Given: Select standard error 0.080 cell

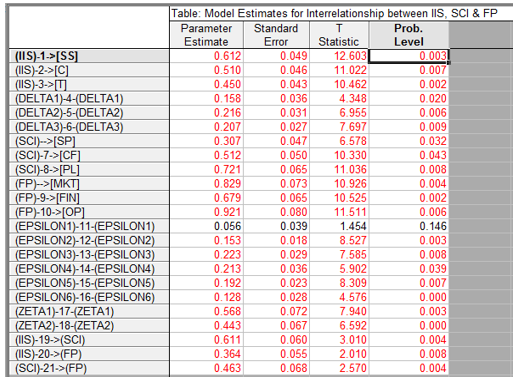Looking at the screenshot, I should (276, 212).
